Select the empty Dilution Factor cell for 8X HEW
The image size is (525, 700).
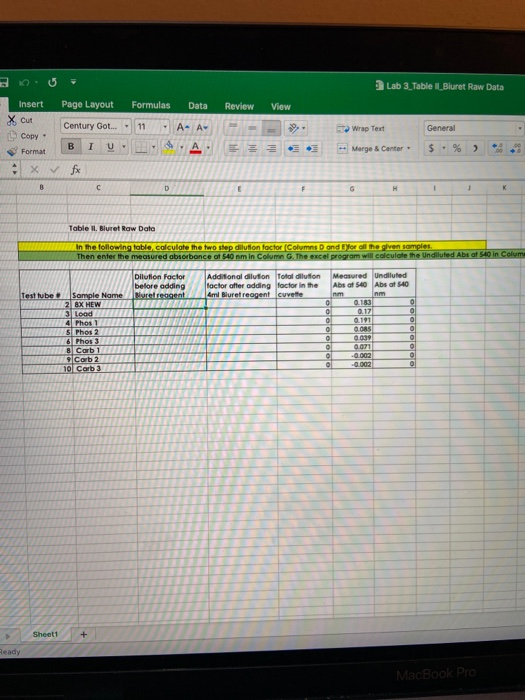point(170,304)
